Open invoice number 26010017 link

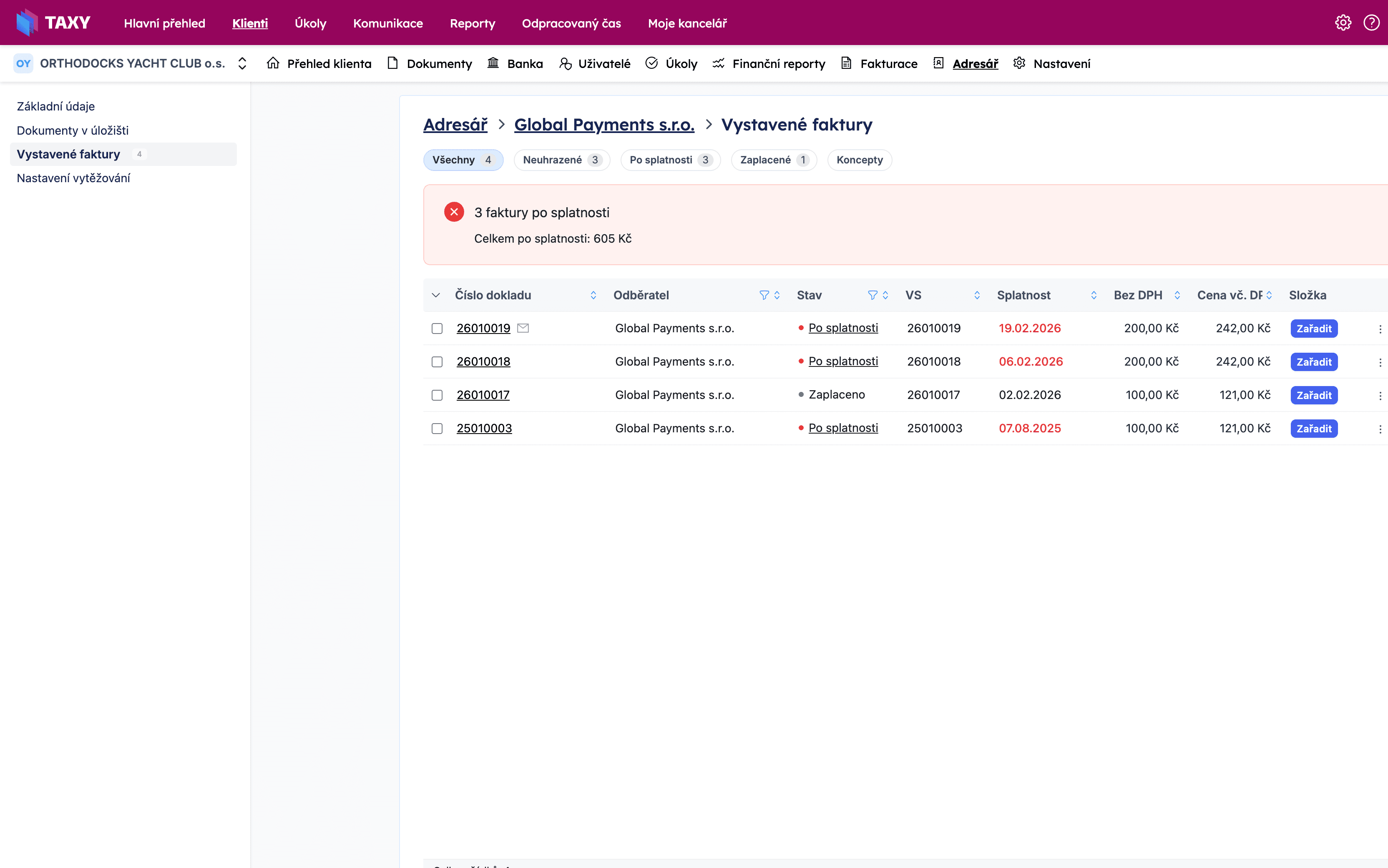[x=483, y=395]
